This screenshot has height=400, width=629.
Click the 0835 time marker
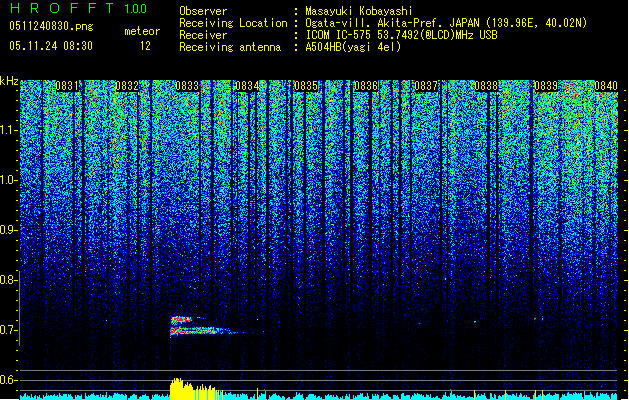coord(306,86)
